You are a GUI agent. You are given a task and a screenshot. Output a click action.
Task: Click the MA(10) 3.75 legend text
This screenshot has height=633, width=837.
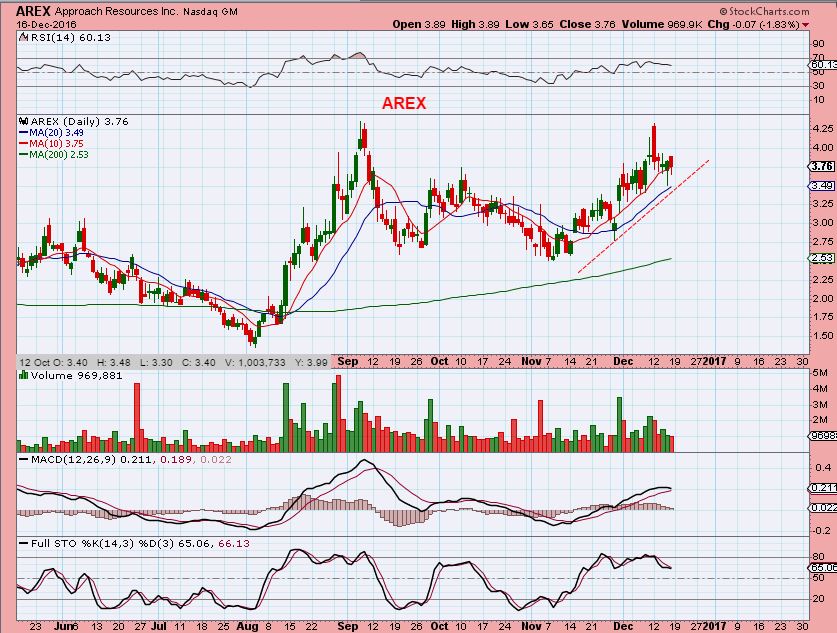[x=56, y=144]
